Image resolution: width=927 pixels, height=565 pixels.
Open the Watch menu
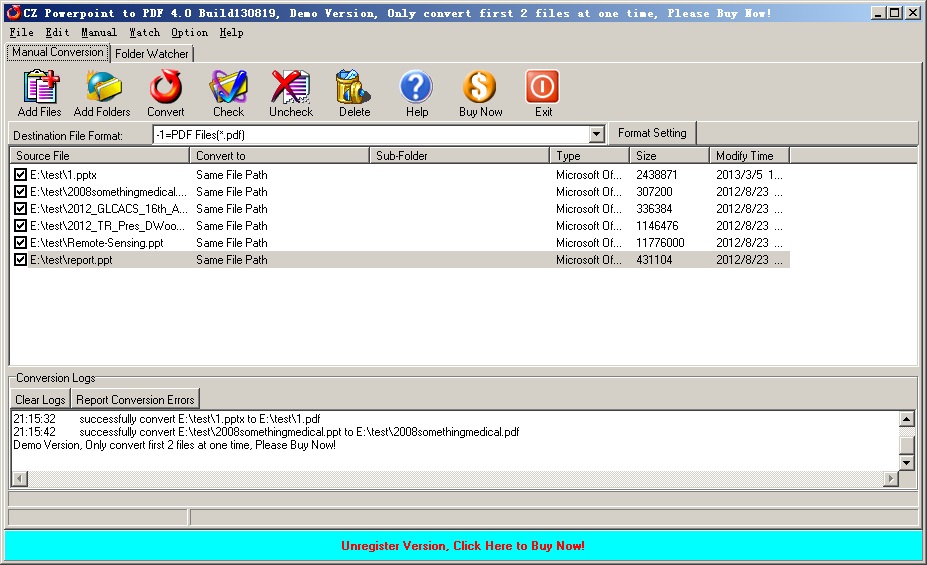coord(144,33)
